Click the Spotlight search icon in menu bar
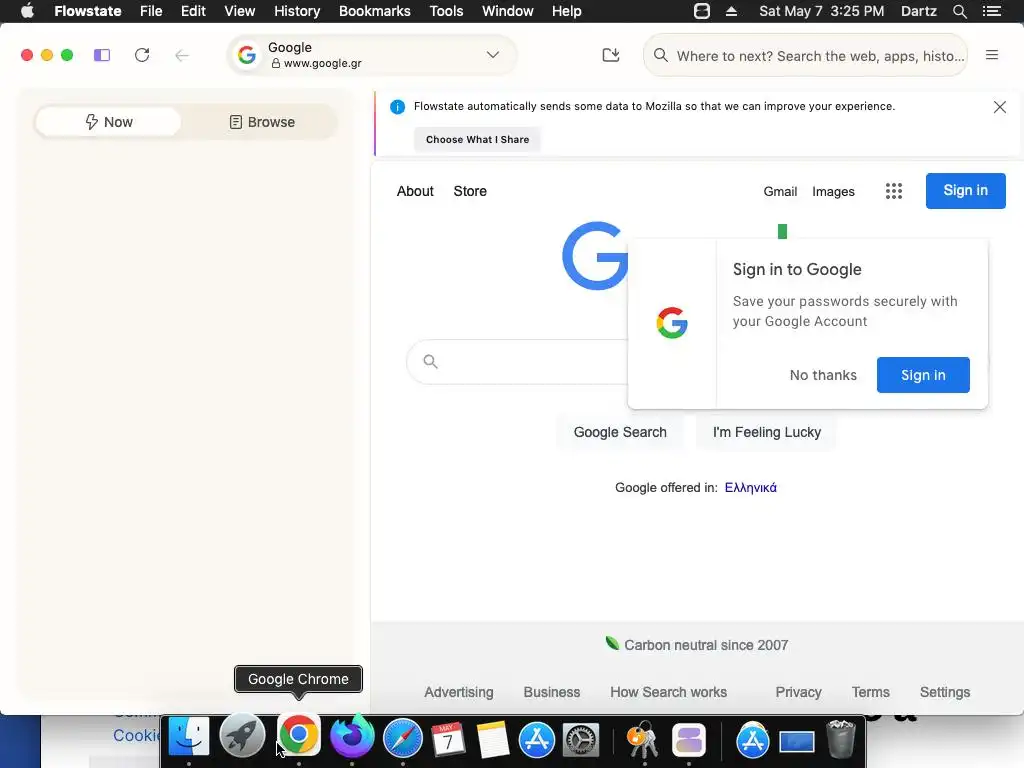This screenshot has width=1024, height=768. pos(959,11)
